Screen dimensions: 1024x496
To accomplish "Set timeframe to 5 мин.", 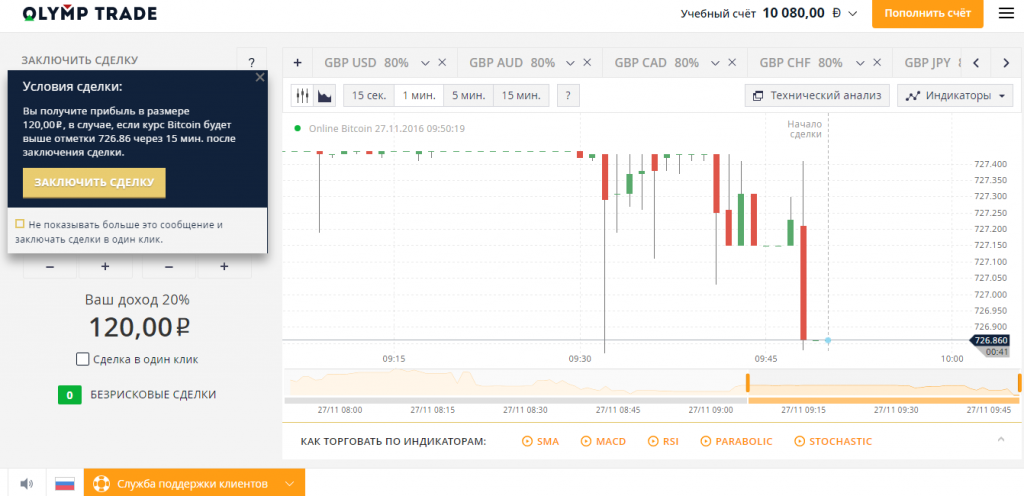I will pos(468,96).
